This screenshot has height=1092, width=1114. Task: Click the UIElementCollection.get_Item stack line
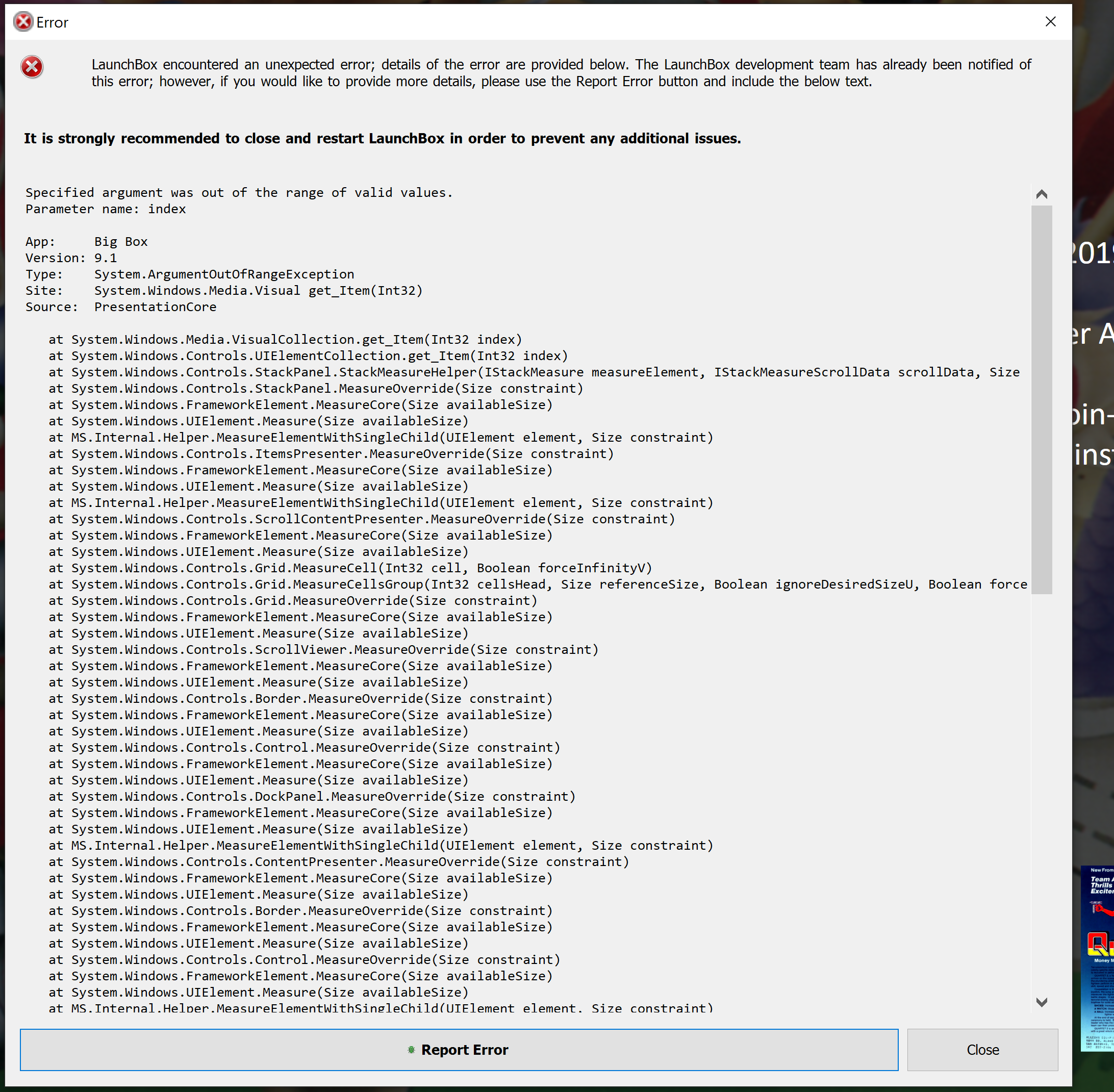pos(308,355)
